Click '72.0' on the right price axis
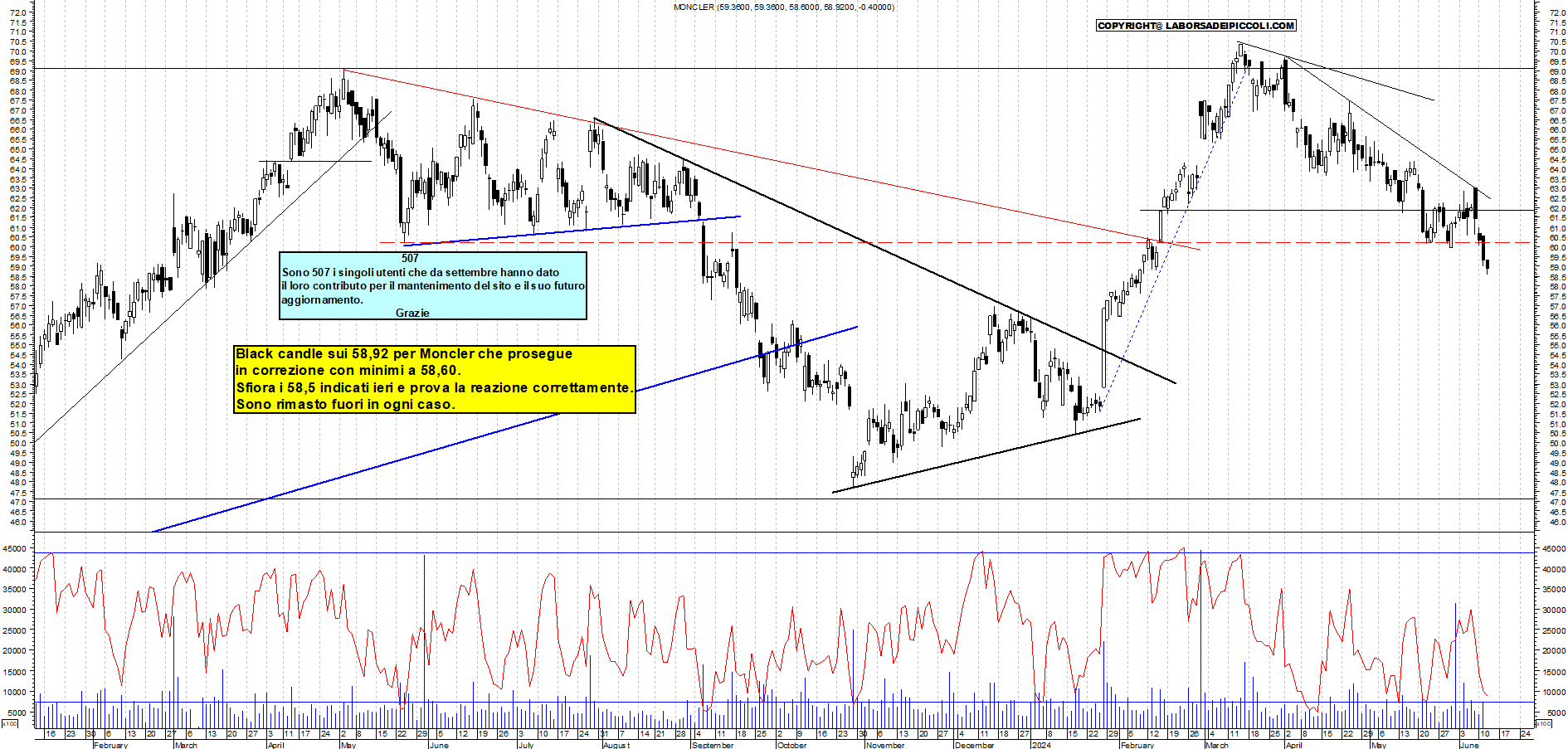Screen dimensions: 1568x749 click(1556, 13)
